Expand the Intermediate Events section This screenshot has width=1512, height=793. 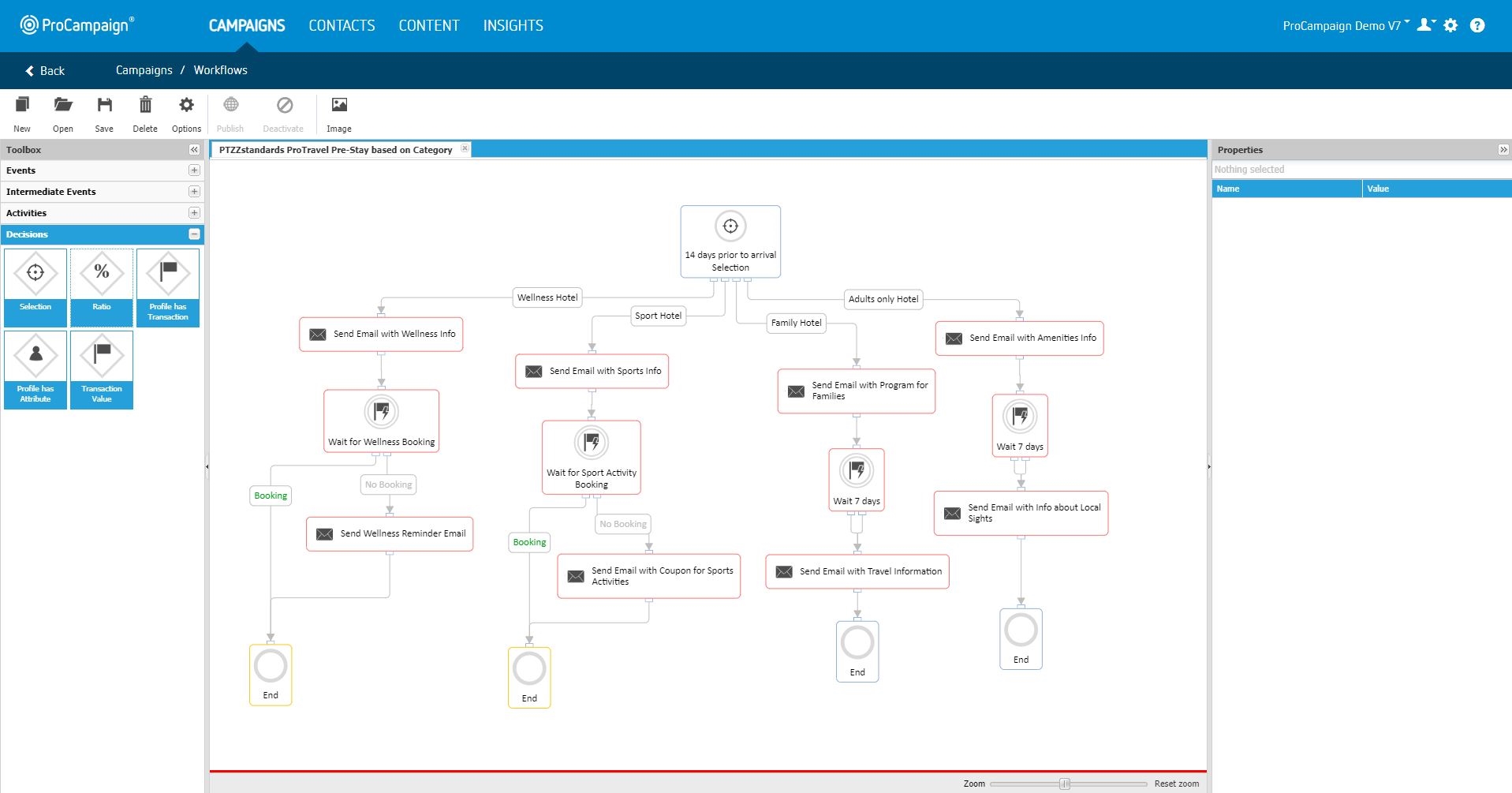coord(194,192)
